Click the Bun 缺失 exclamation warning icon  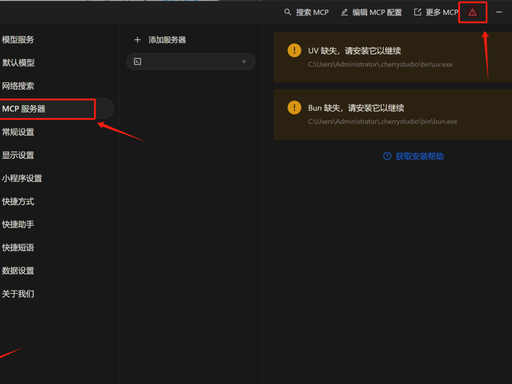[294, 108]
